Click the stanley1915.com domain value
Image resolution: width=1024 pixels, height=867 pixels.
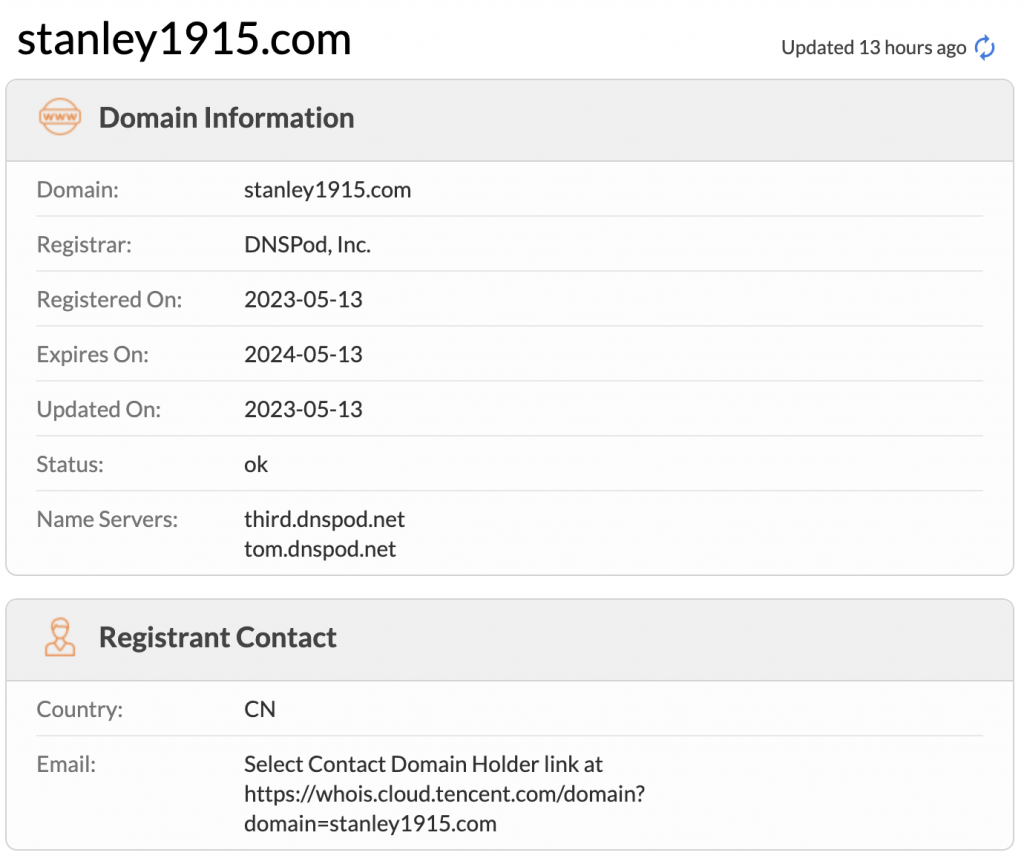(327, 190)
